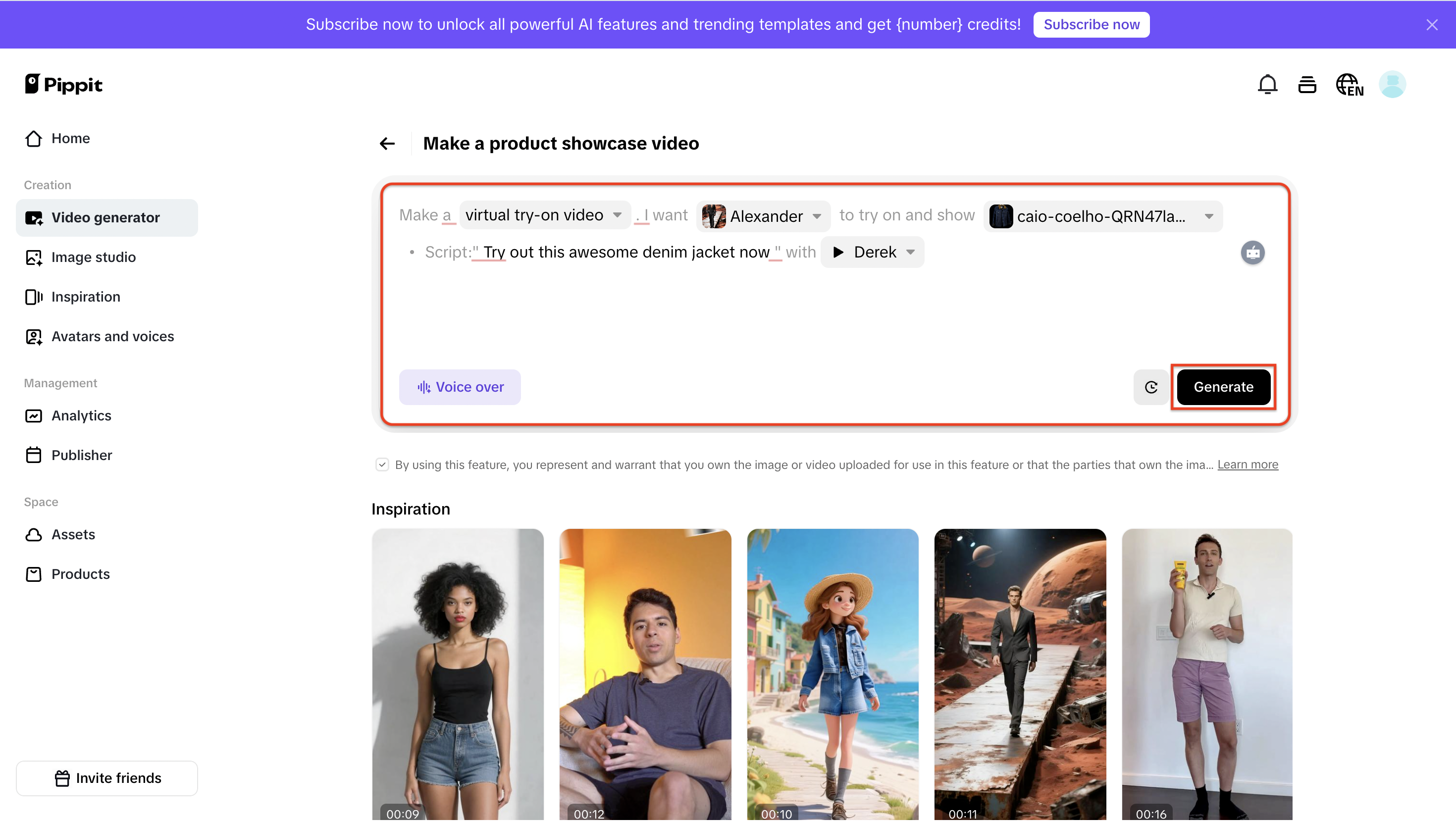Open the AI assistant robot icon
This screenshot has height=824, width=1456.
click(1253, 253)
